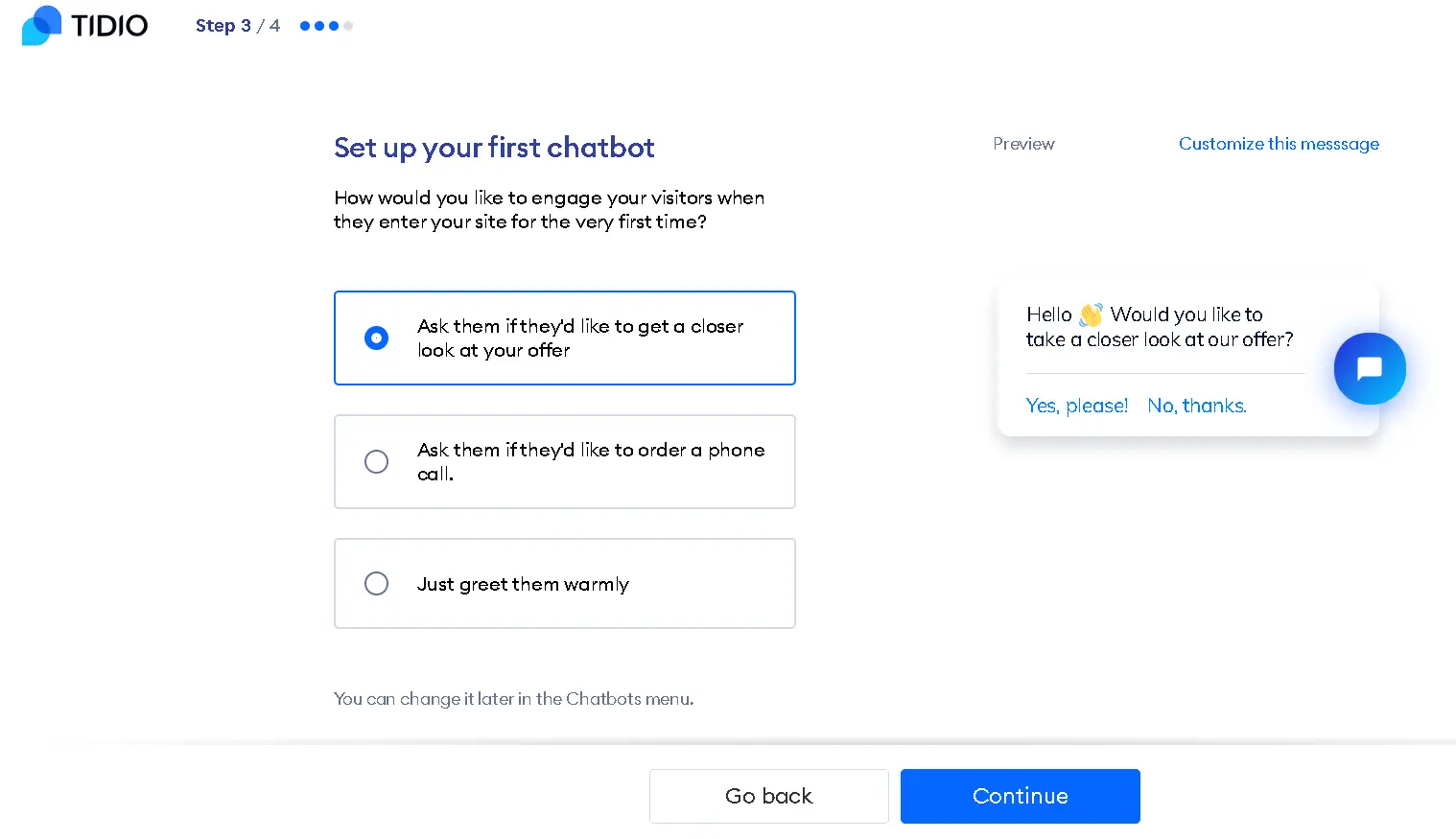Click the first step progress dot

point(305,26)
